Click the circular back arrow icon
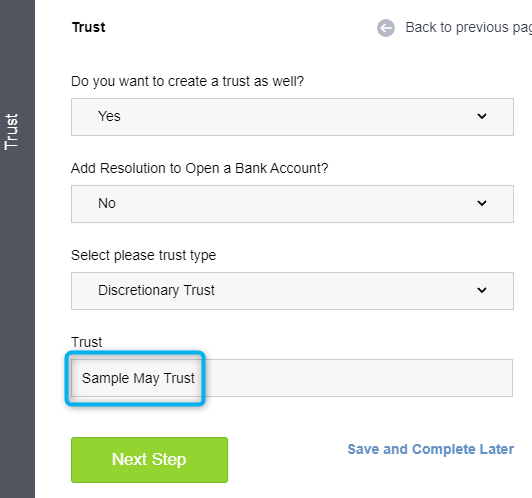The height and width of the screenshot is (498, 532). (386, 28)
